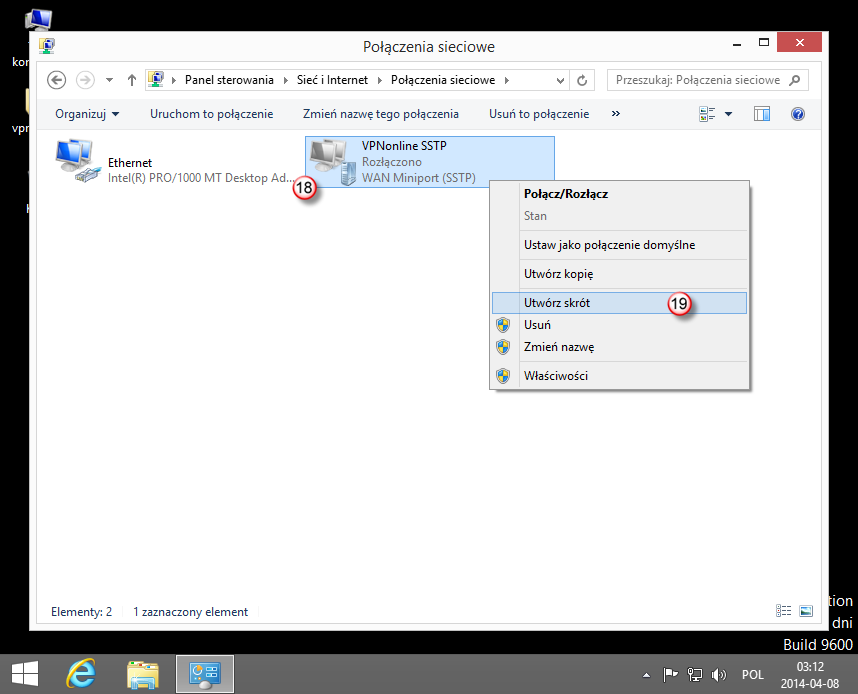Expand arrow after Sieć i Internet breadcrumb
Viewport: 858px width, 694px height.
click(x=380, y=80)
